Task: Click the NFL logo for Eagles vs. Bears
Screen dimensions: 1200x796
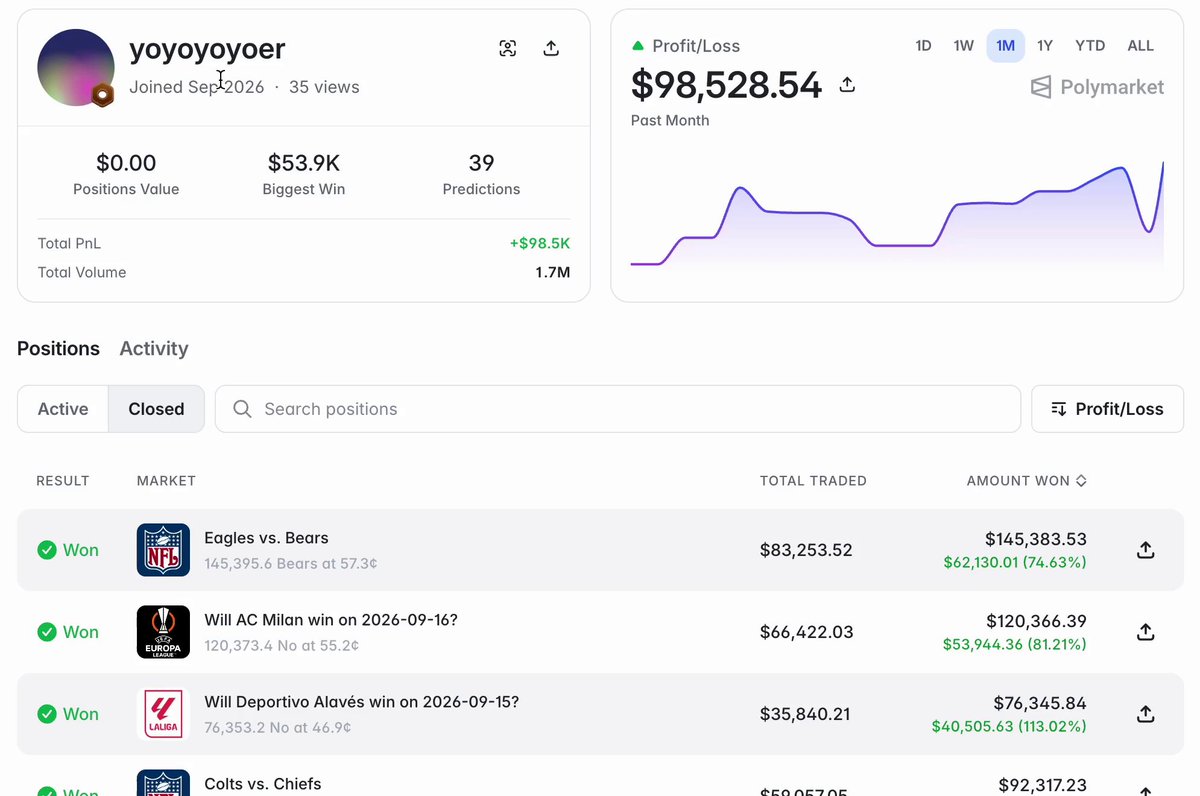Action: coord(163,550)
